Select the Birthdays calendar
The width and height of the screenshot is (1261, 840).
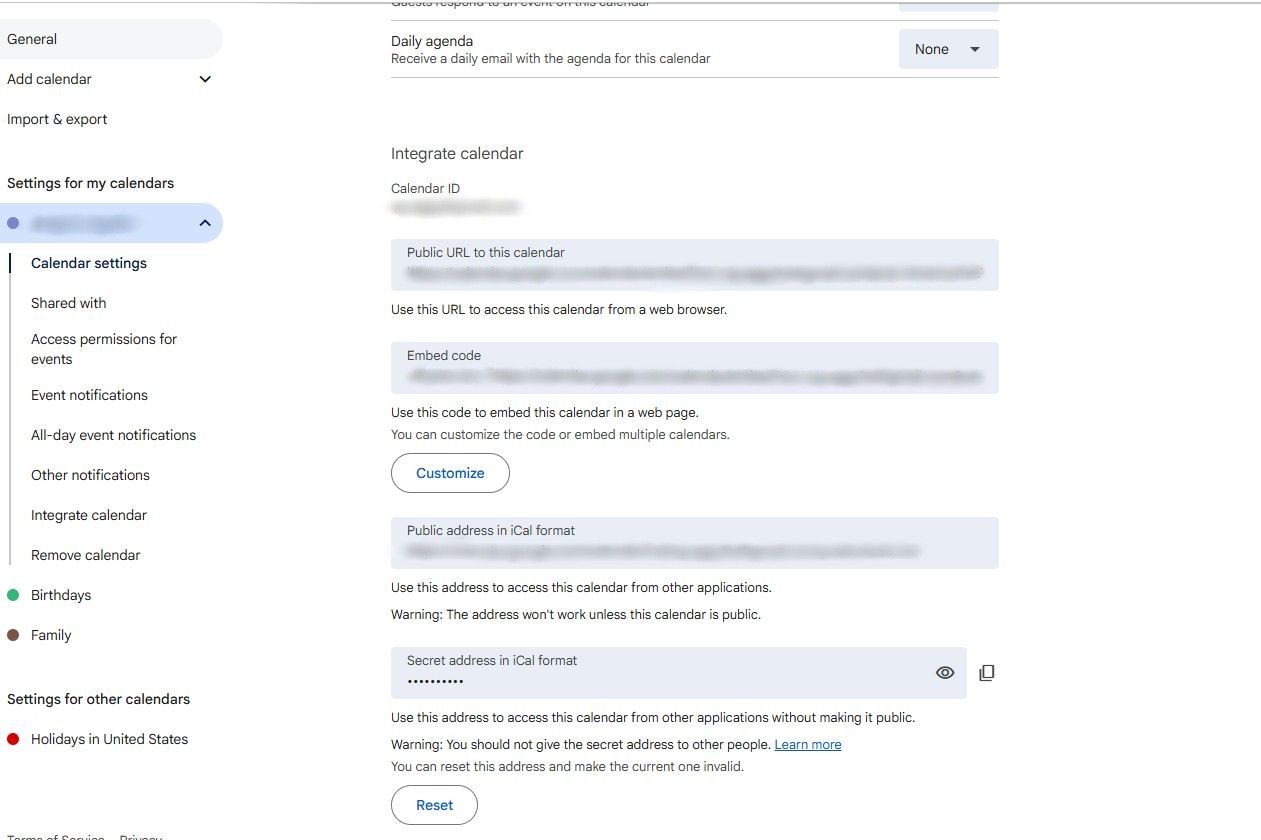pyautogui.click(x=61, y=595)
